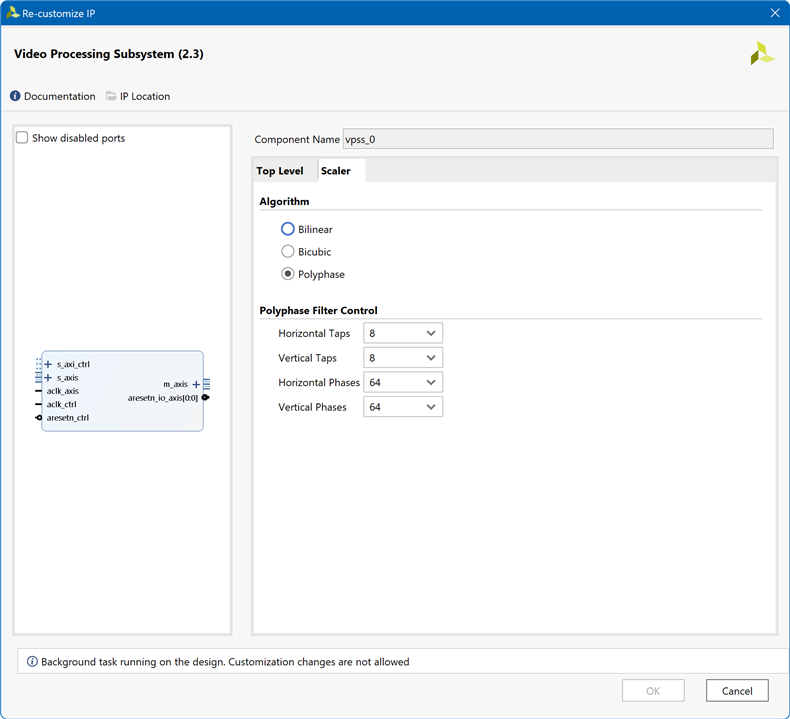Click the IP Location folder icon
The image size is (790, 719).
pyautogui.click(x=111, y=96)
